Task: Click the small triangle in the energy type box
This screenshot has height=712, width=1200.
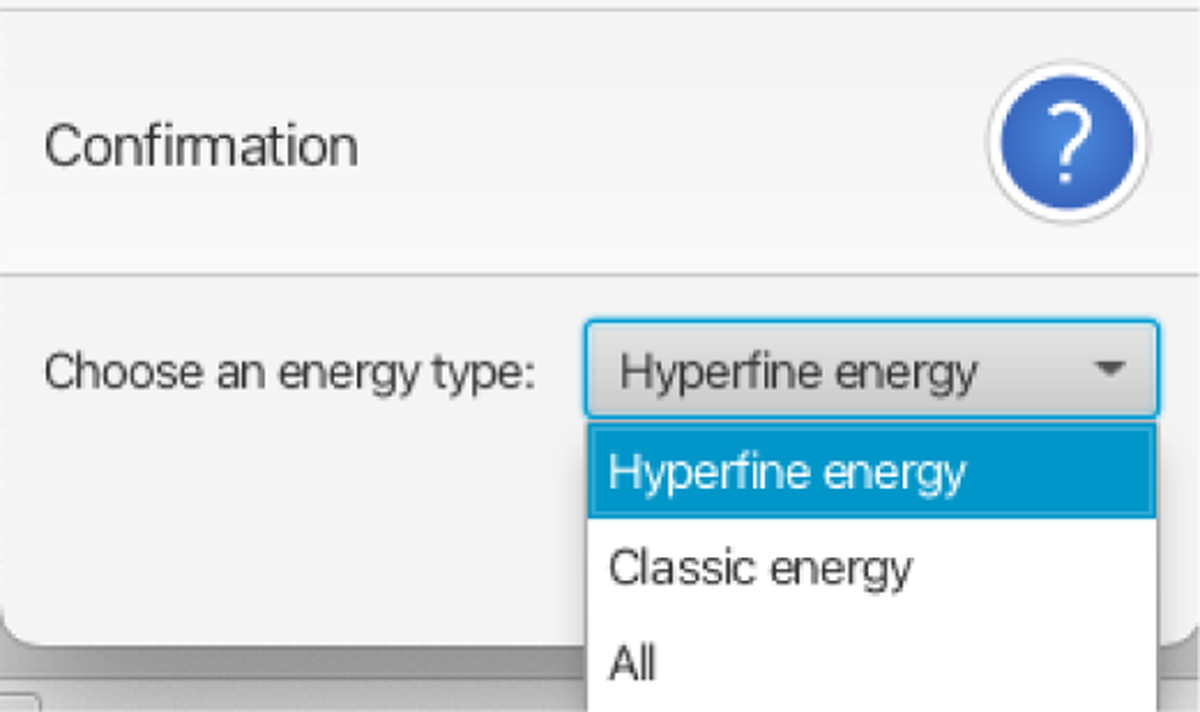Action: [x=1107, y=369]
